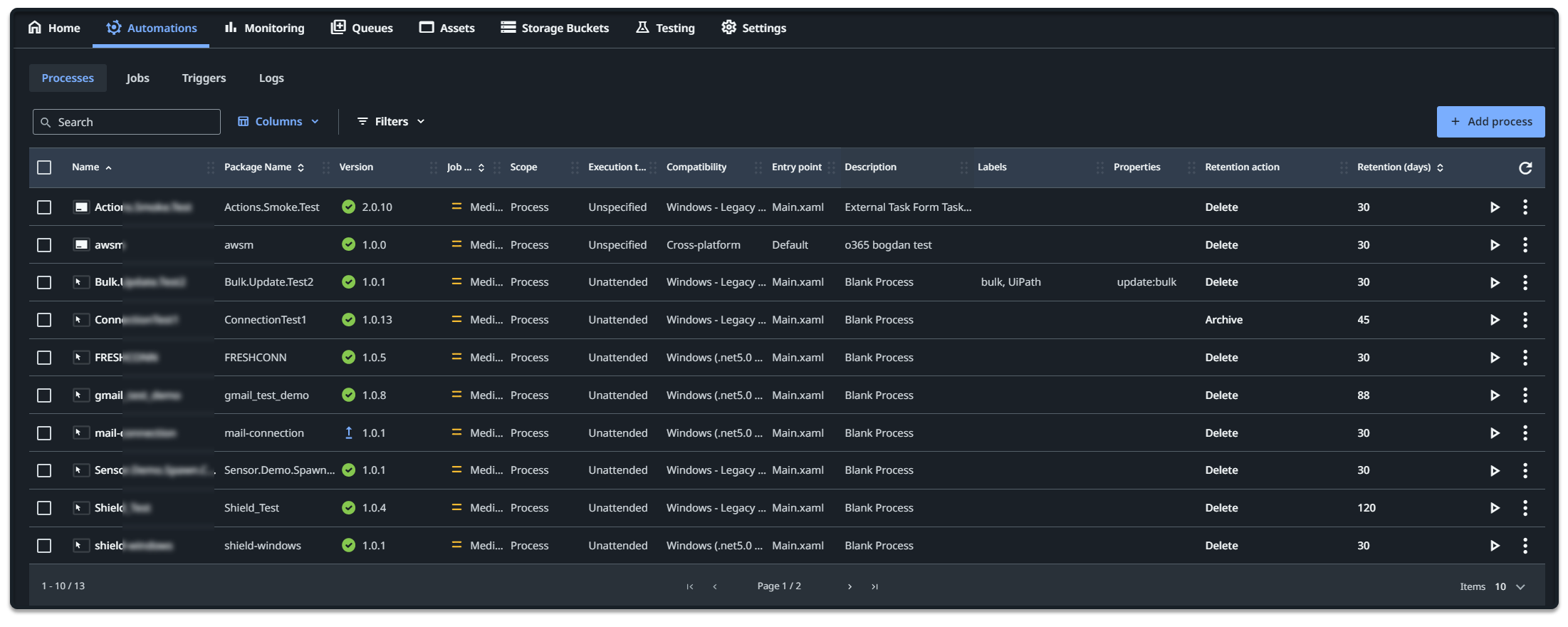Go to the previous page of processes
Image resolution: width=1568 pixels, height=627 pixels.
click(x=715, y=586)
